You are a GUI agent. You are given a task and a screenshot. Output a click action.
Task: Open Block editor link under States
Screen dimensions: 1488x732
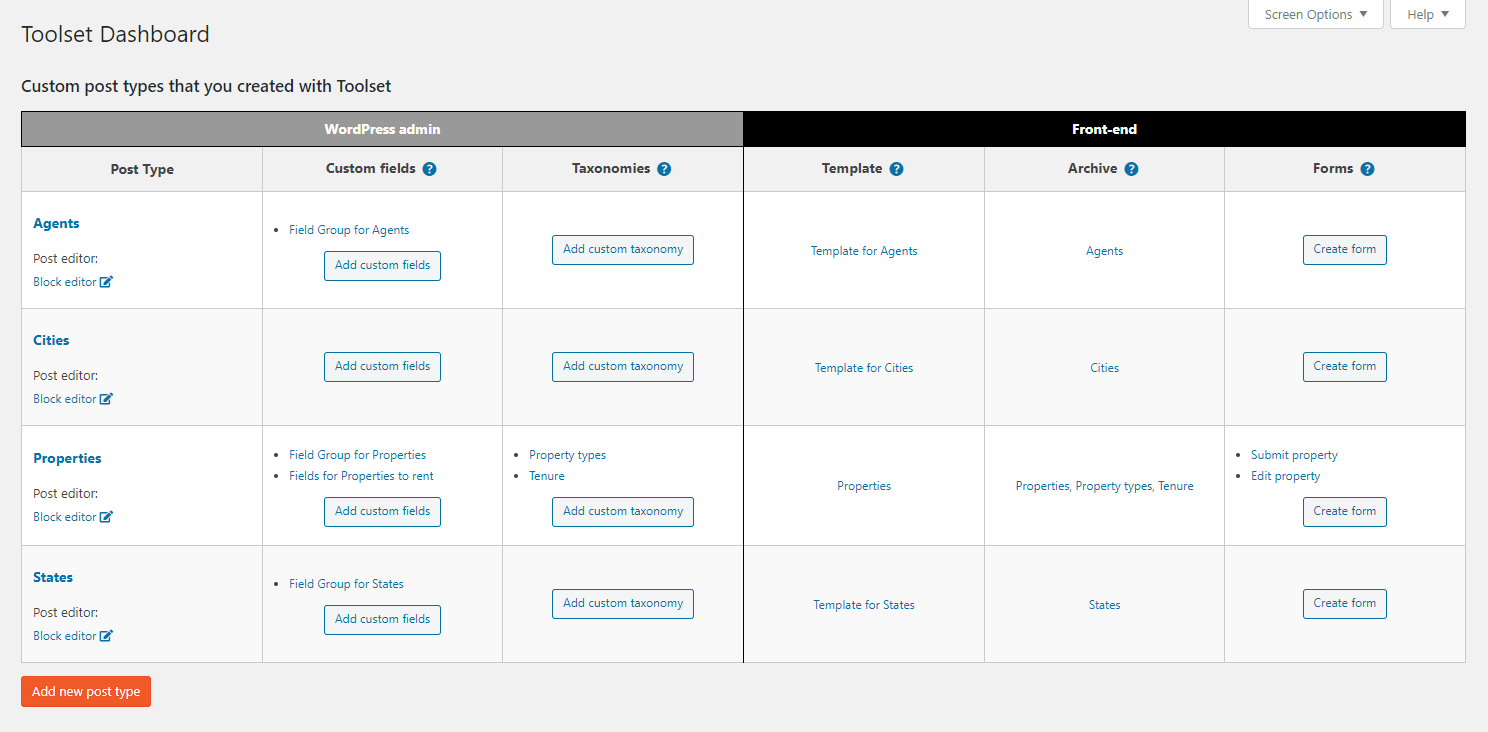coord(65,636)
